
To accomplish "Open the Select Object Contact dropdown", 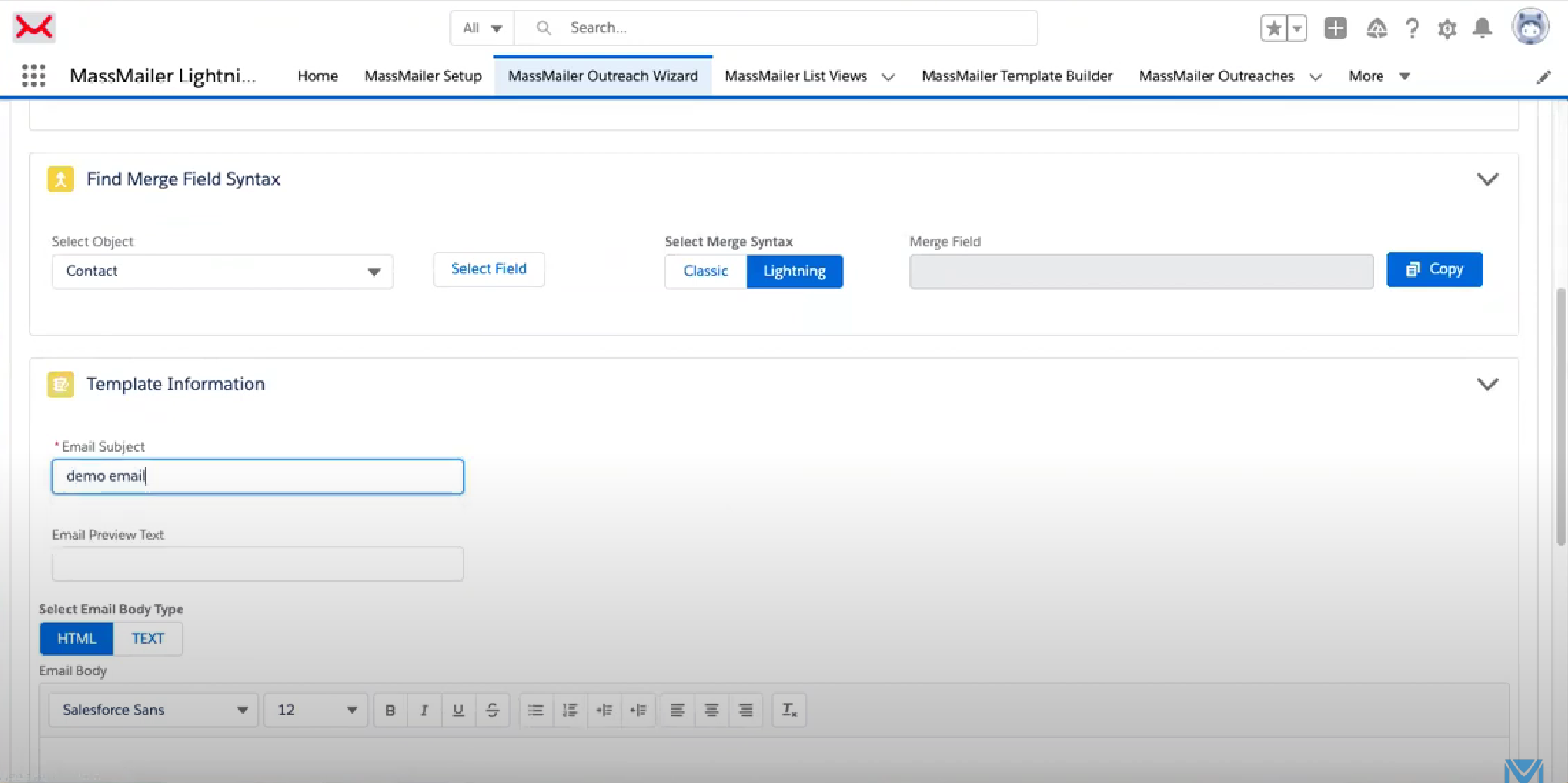I will tap(222, 271).
